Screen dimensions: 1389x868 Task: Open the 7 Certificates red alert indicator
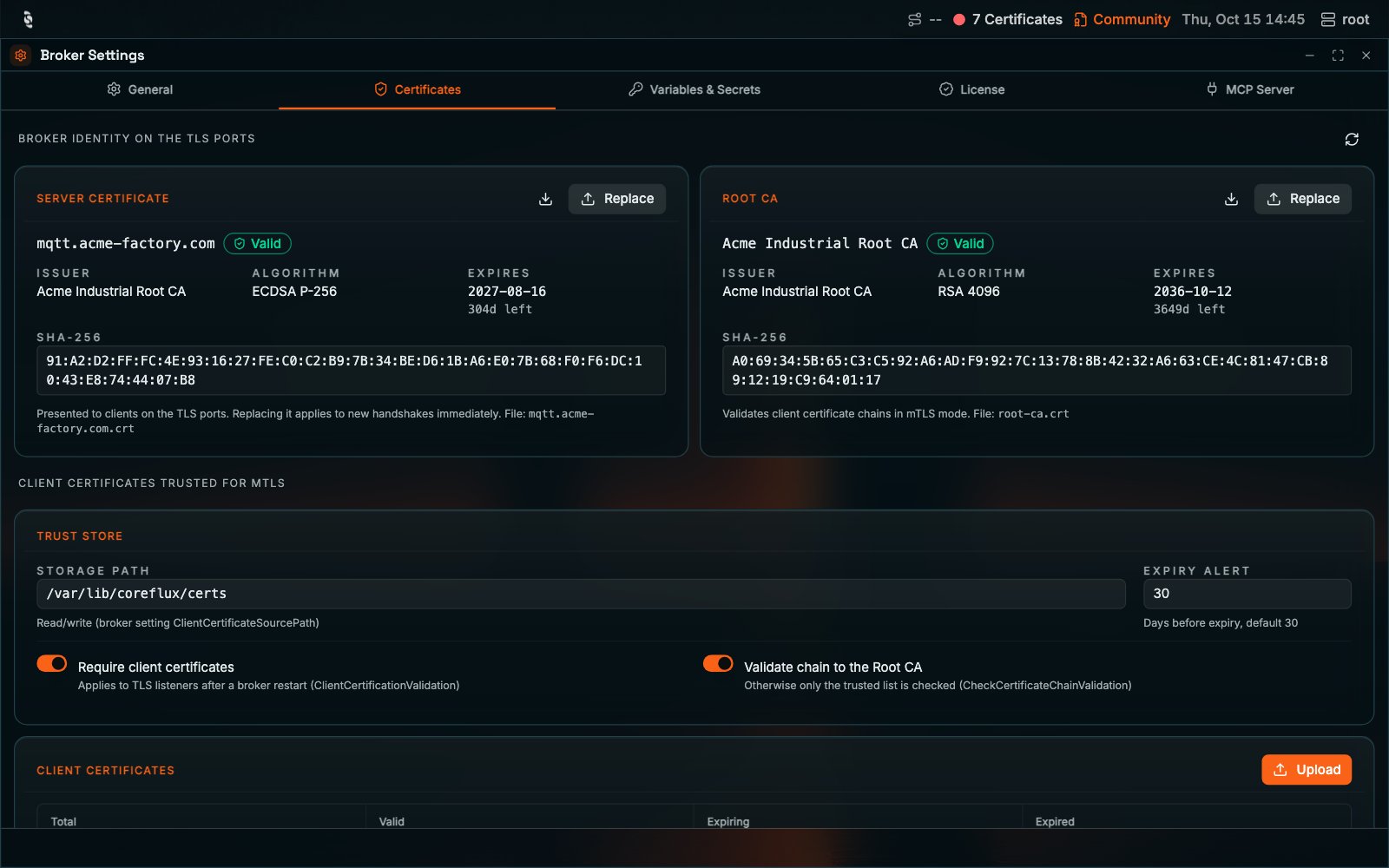tap(1008, 19)
